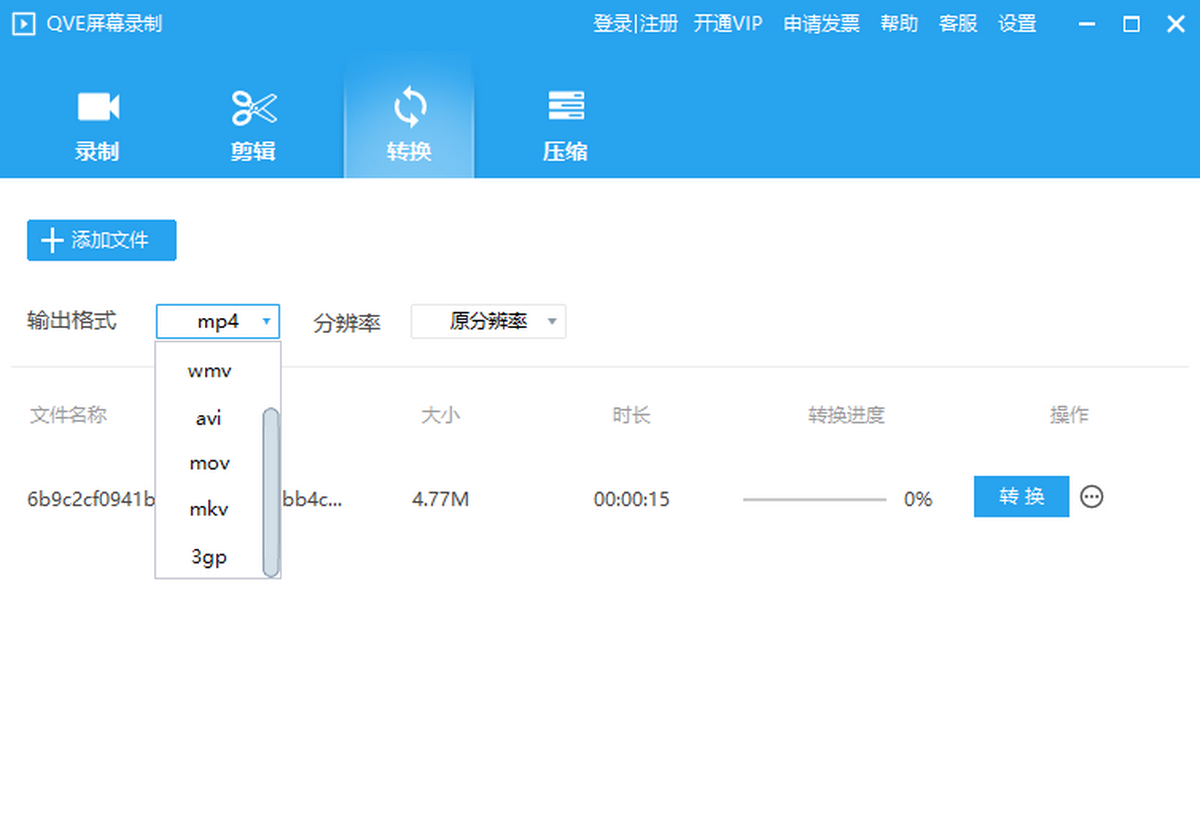Expand the 原分辨率 resolution dropdown
This screenshot has height=818, width=1200.
[488, 322]
